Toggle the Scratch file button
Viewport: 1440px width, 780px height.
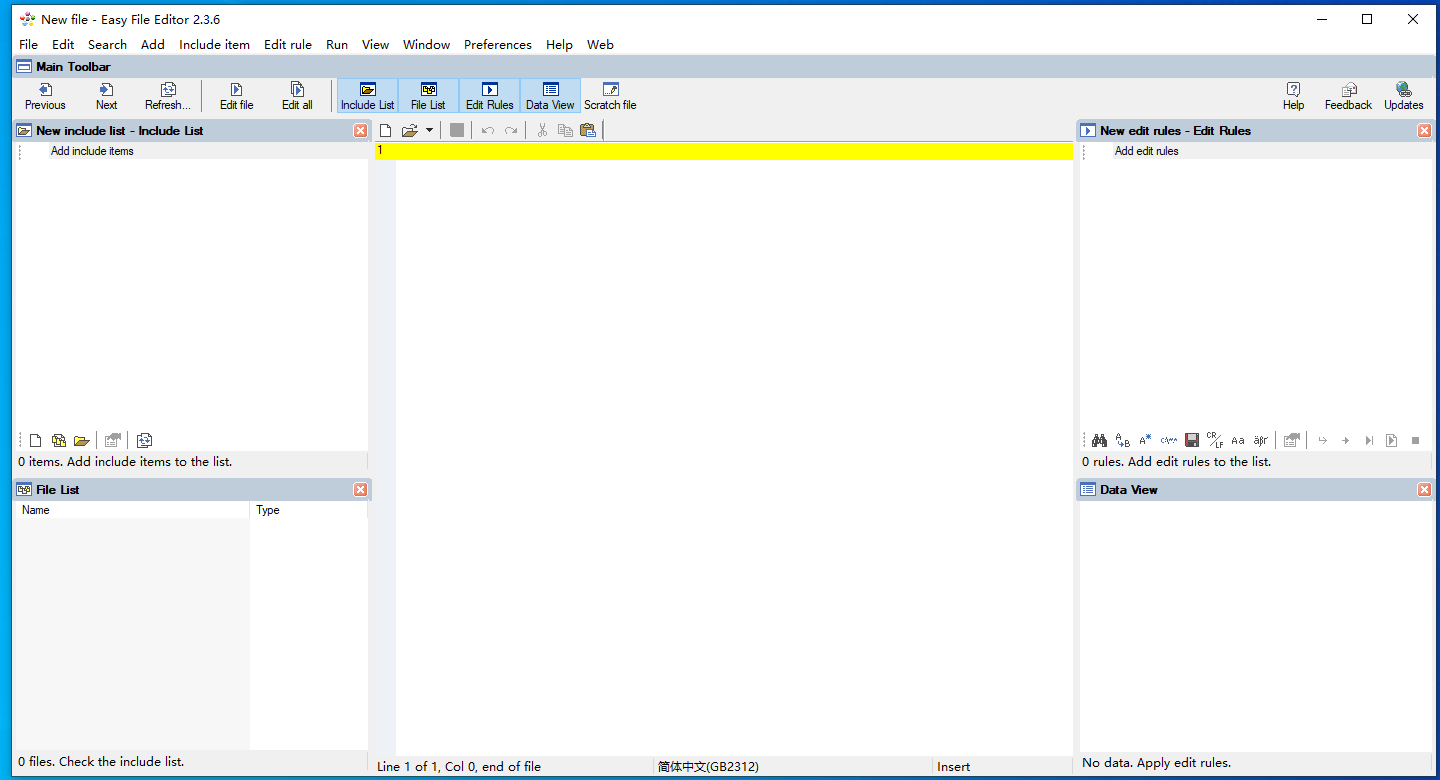click(x=610, y=96)
